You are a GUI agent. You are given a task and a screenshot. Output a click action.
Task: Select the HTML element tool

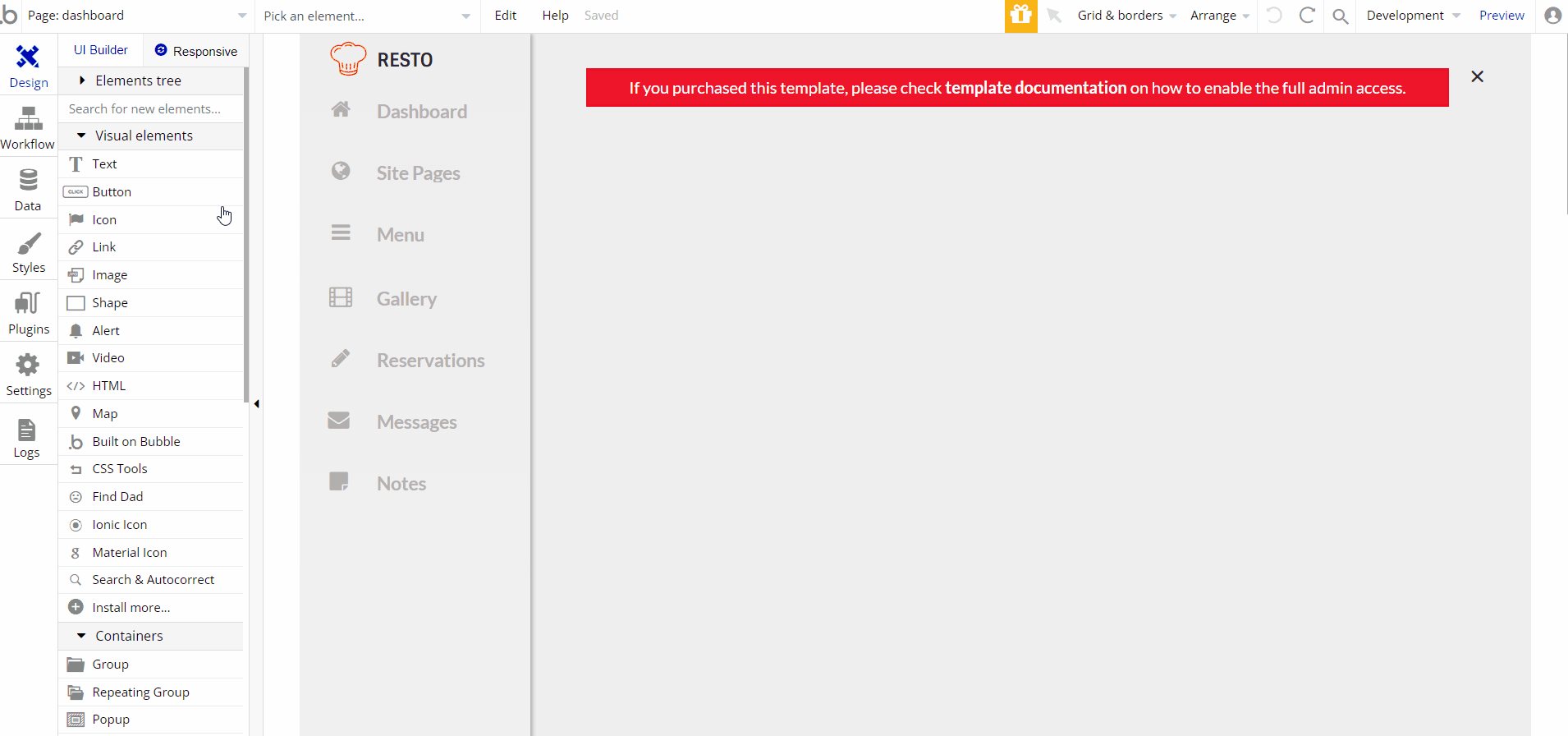[x=151, y=386]
